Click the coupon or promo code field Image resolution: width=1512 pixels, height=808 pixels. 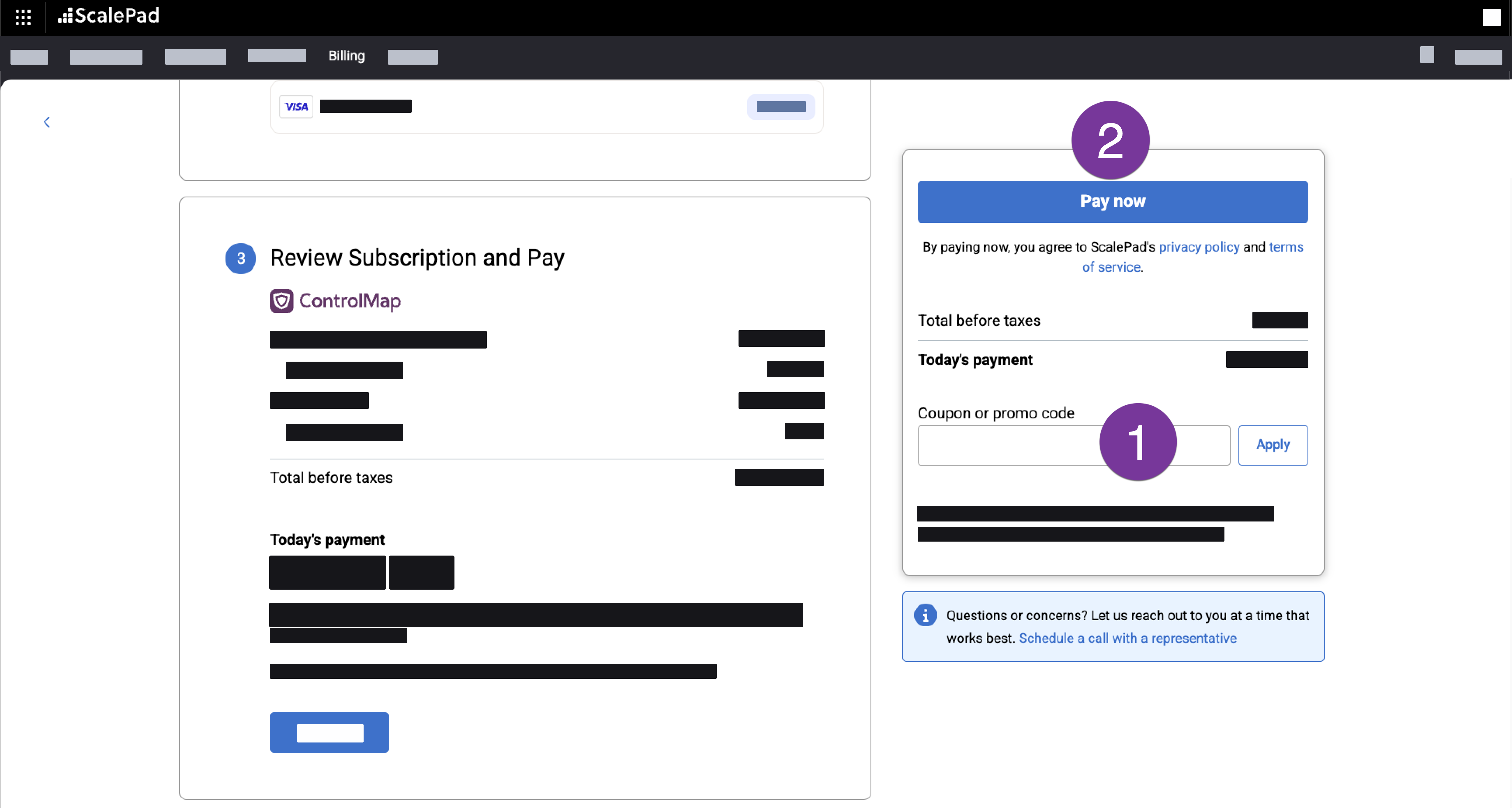pyautogui.click(x=1007, y=445)
